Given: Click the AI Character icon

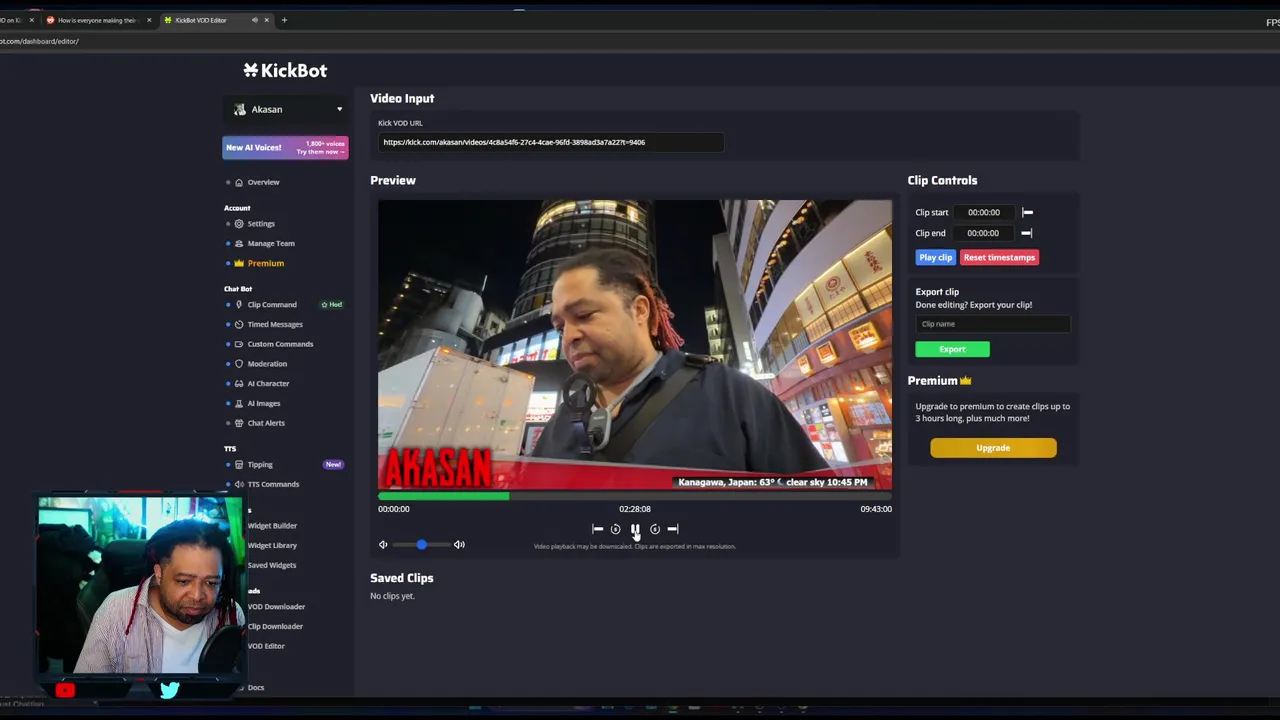Looking at the screenshot, I should pos(239,383).
